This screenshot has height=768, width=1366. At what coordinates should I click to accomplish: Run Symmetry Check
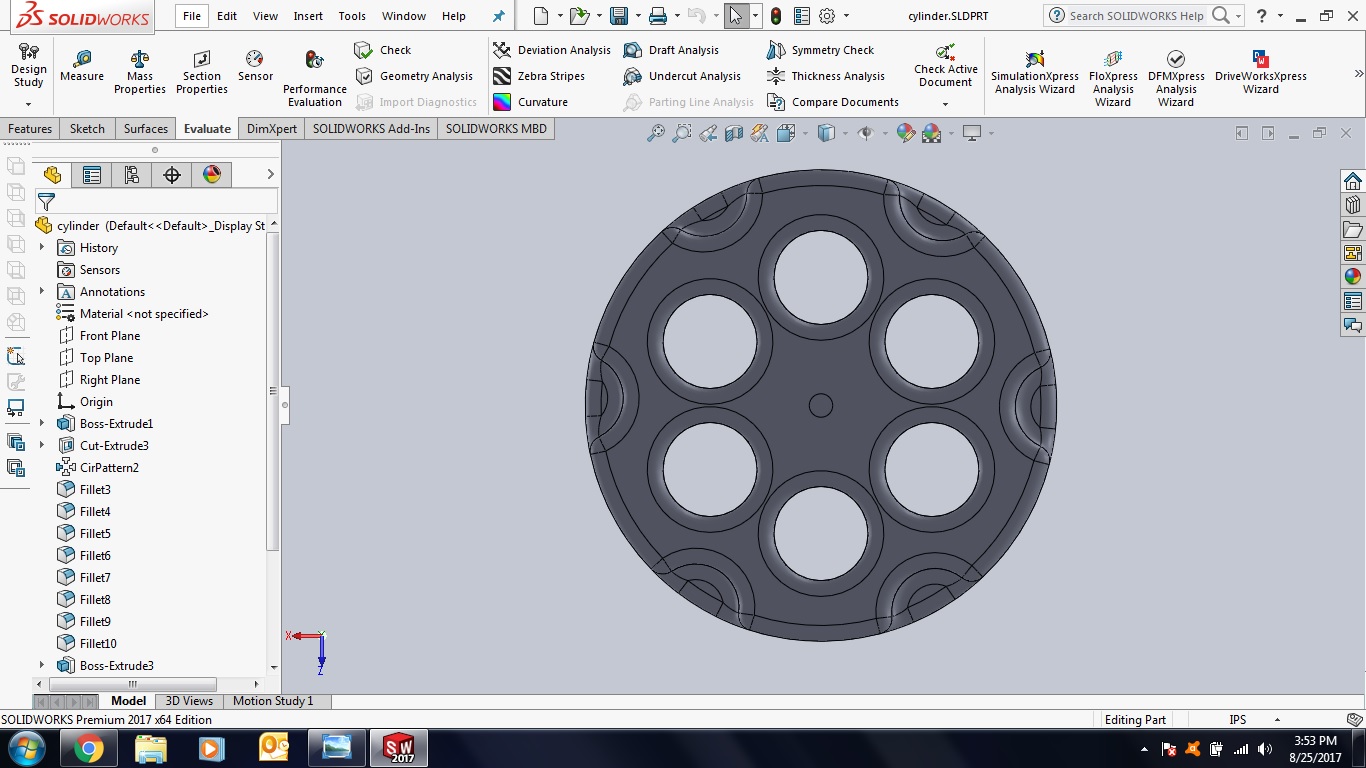click(x=821, y=50)
